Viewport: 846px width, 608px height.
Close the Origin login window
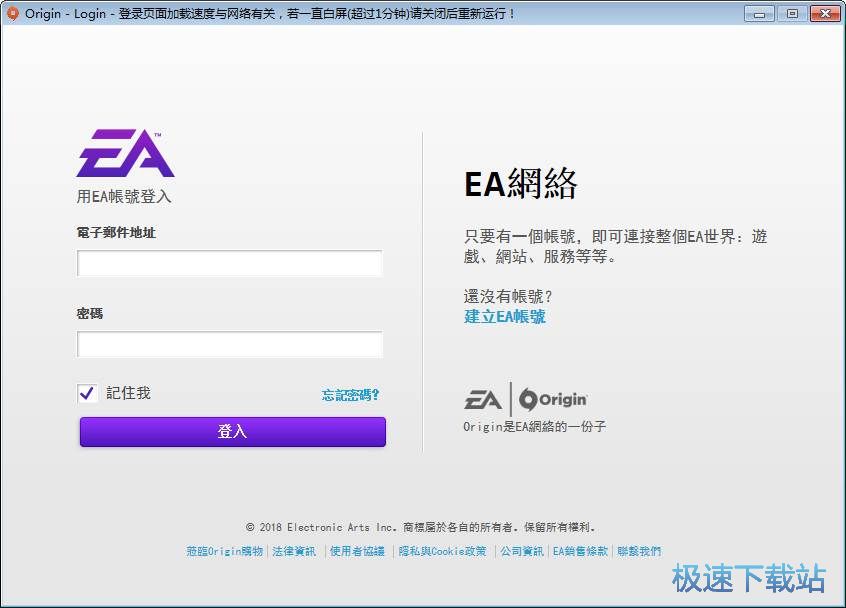point(824,13)
